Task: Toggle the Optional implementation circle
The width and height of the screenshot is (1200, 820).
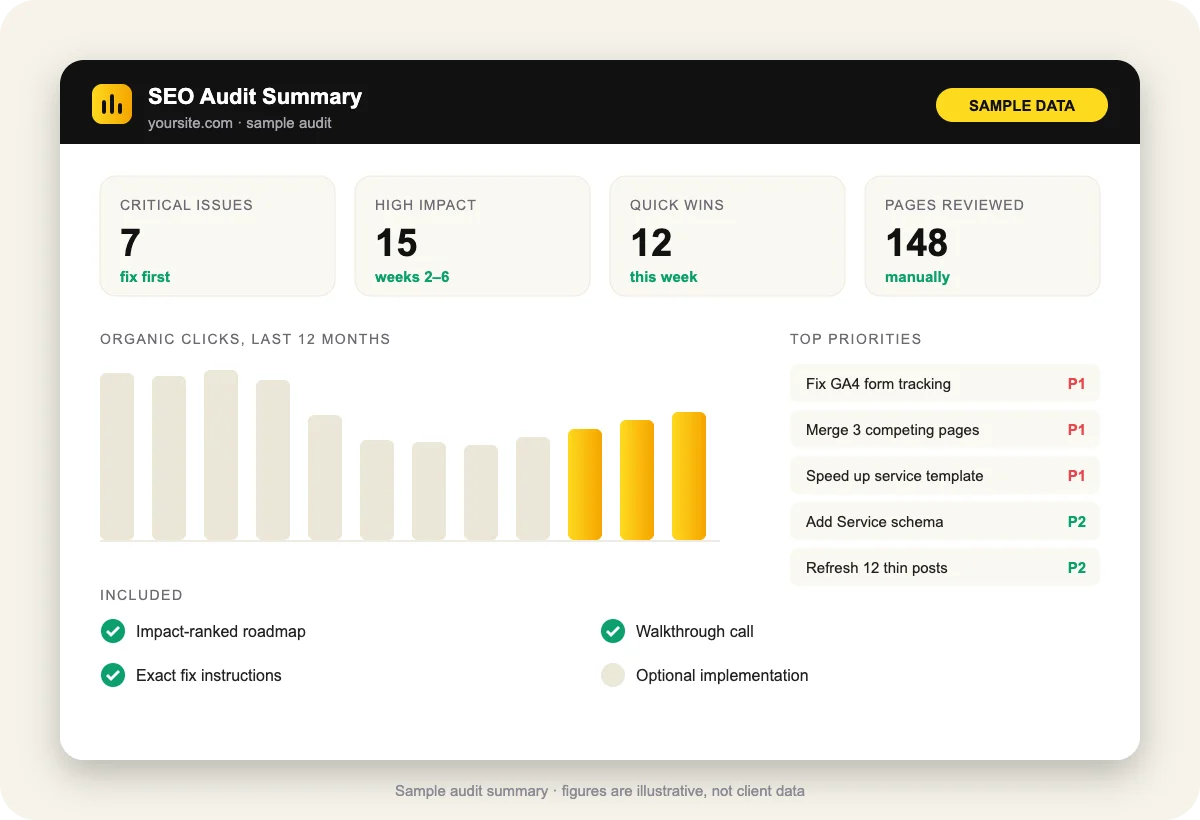Action: point(613,675)
